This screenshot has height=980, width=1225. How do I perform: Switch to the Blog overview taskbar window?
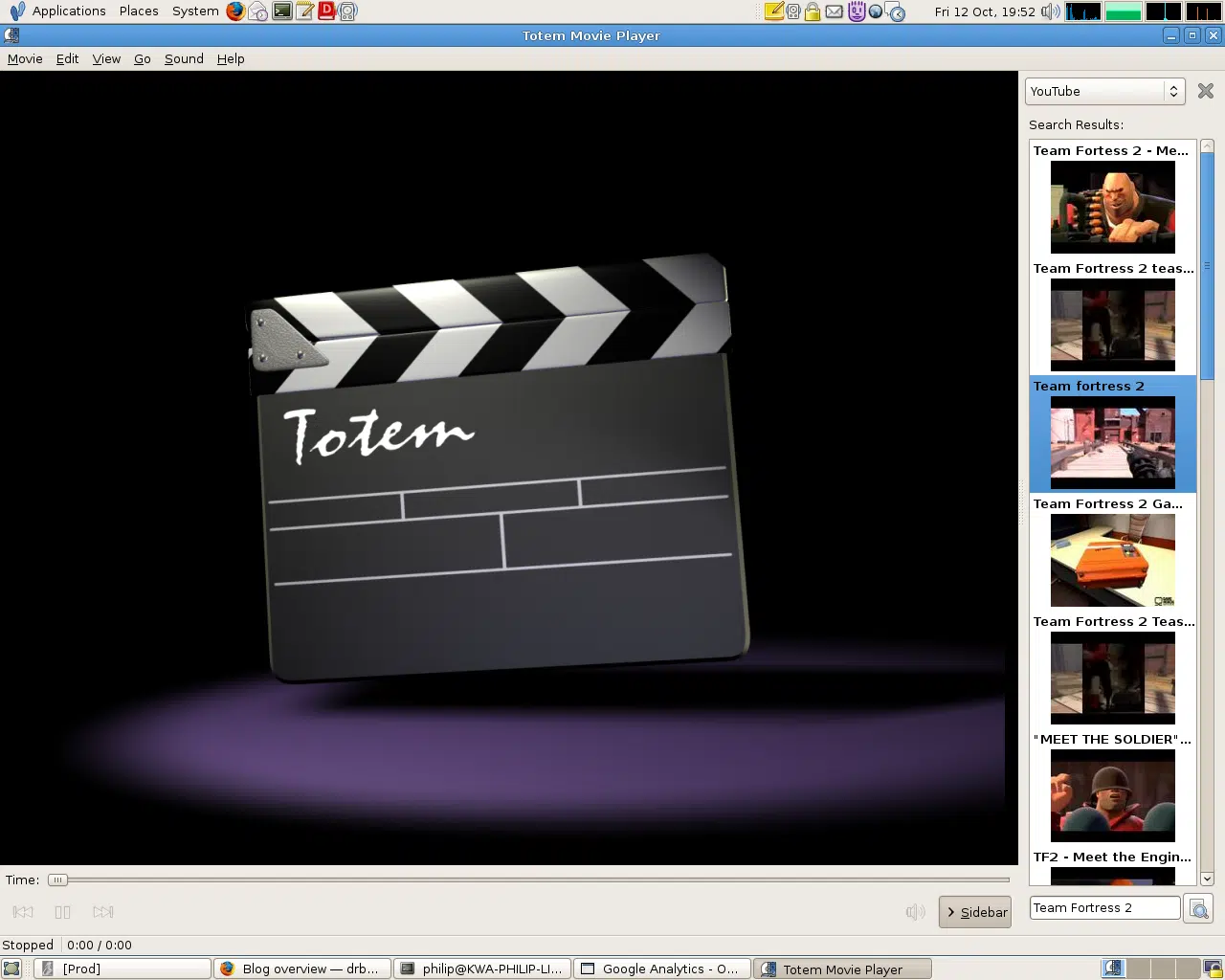(301, 969)
